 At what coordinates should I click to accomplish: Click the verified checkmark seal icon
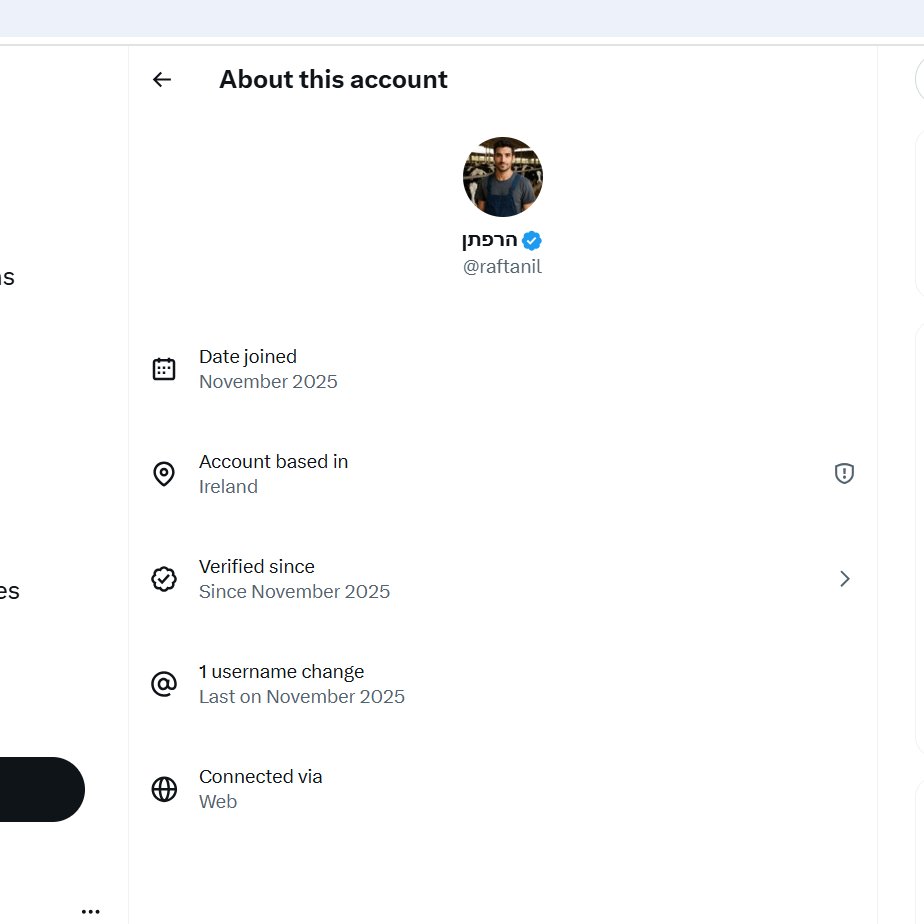[164, 579]
